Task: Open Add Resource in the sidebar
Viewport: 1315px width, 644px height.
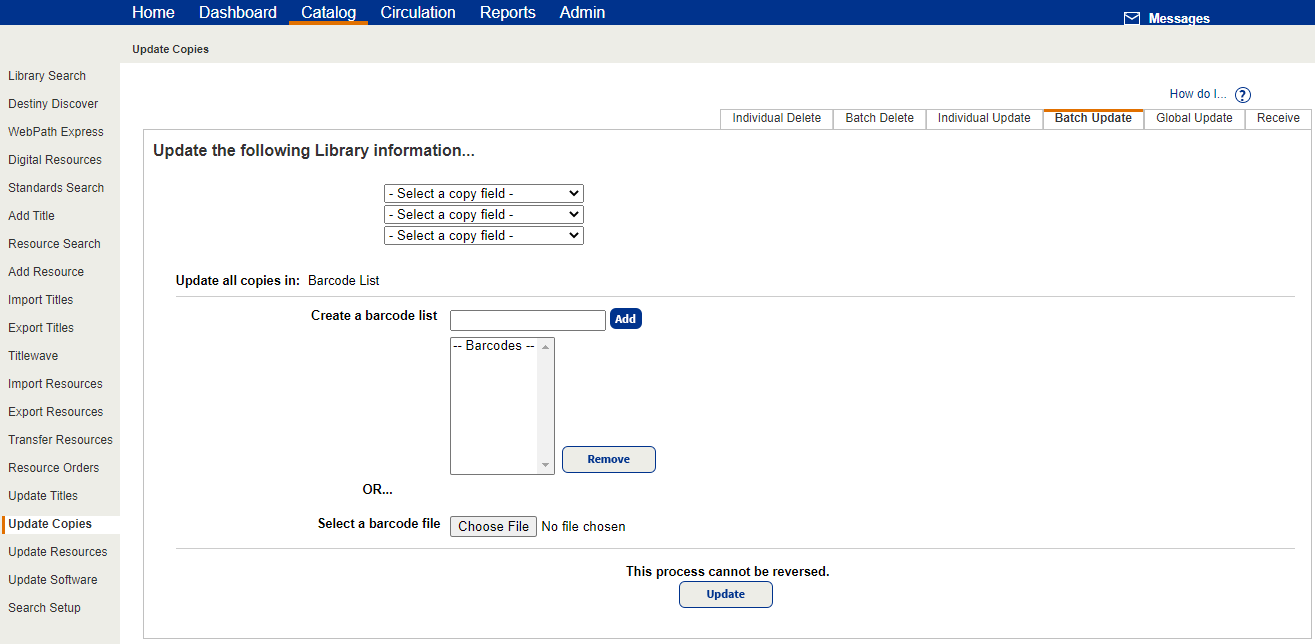Action: click(46, 272)
